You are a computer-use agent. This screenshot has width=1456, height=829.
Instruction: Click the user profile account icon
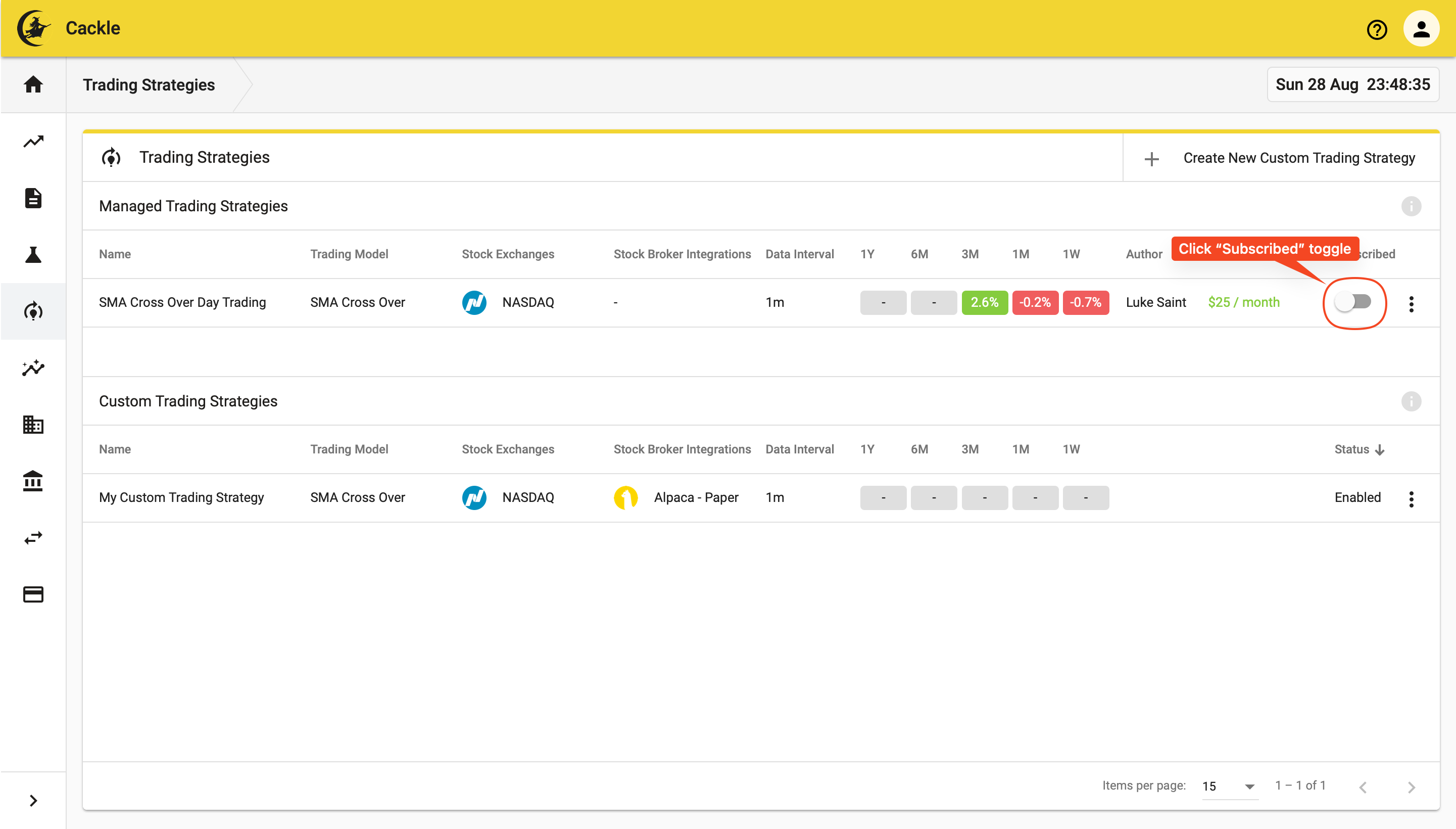pyautogui.click(x=1422, y=28)
